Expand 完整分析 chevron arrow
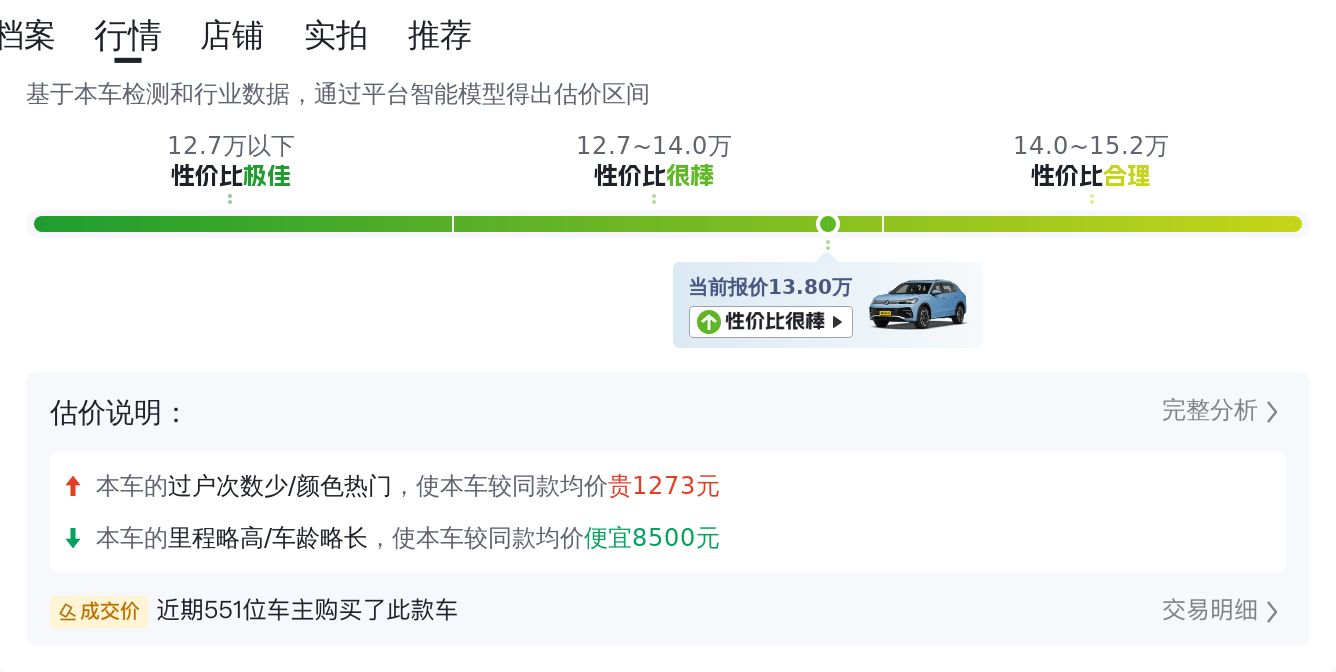The image size is (1336, 672). (1272, 411)
